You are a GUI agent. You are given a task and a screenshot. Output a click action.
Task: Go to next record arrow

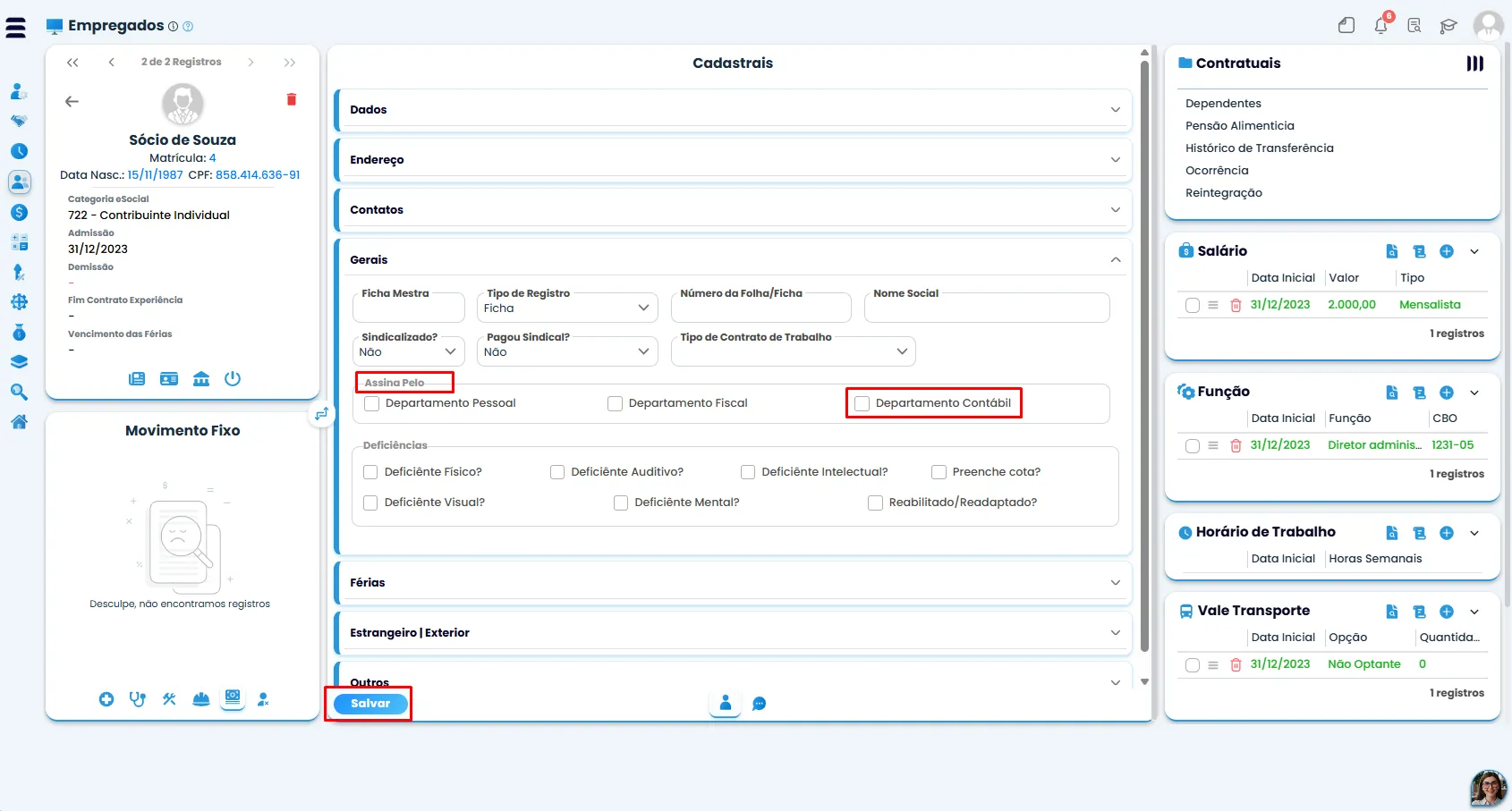click(x=251, y=63)
